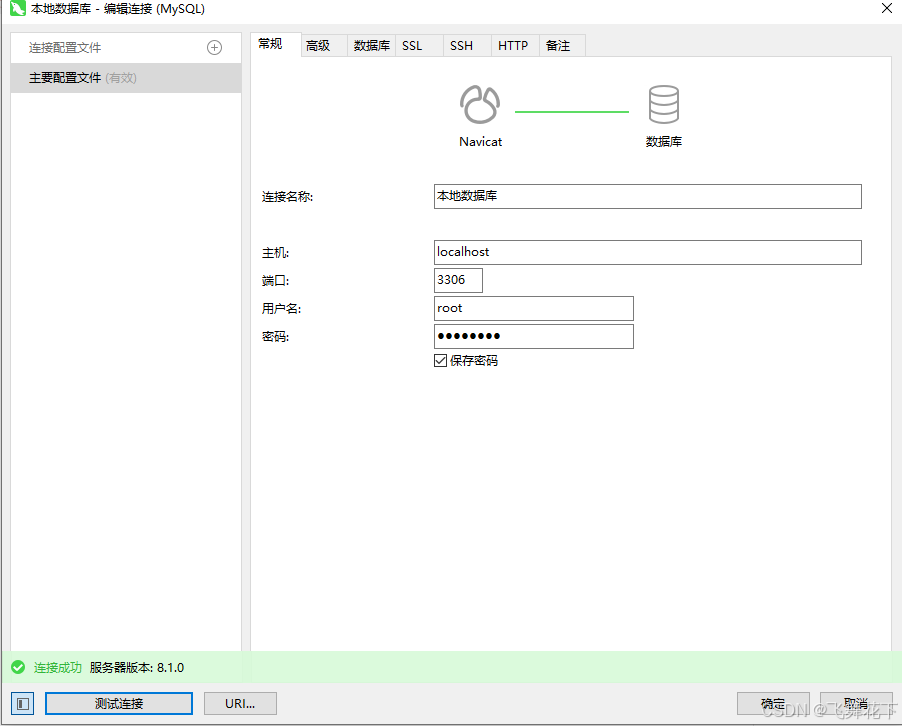Click the 连接名称 label

tap(287, 197)
